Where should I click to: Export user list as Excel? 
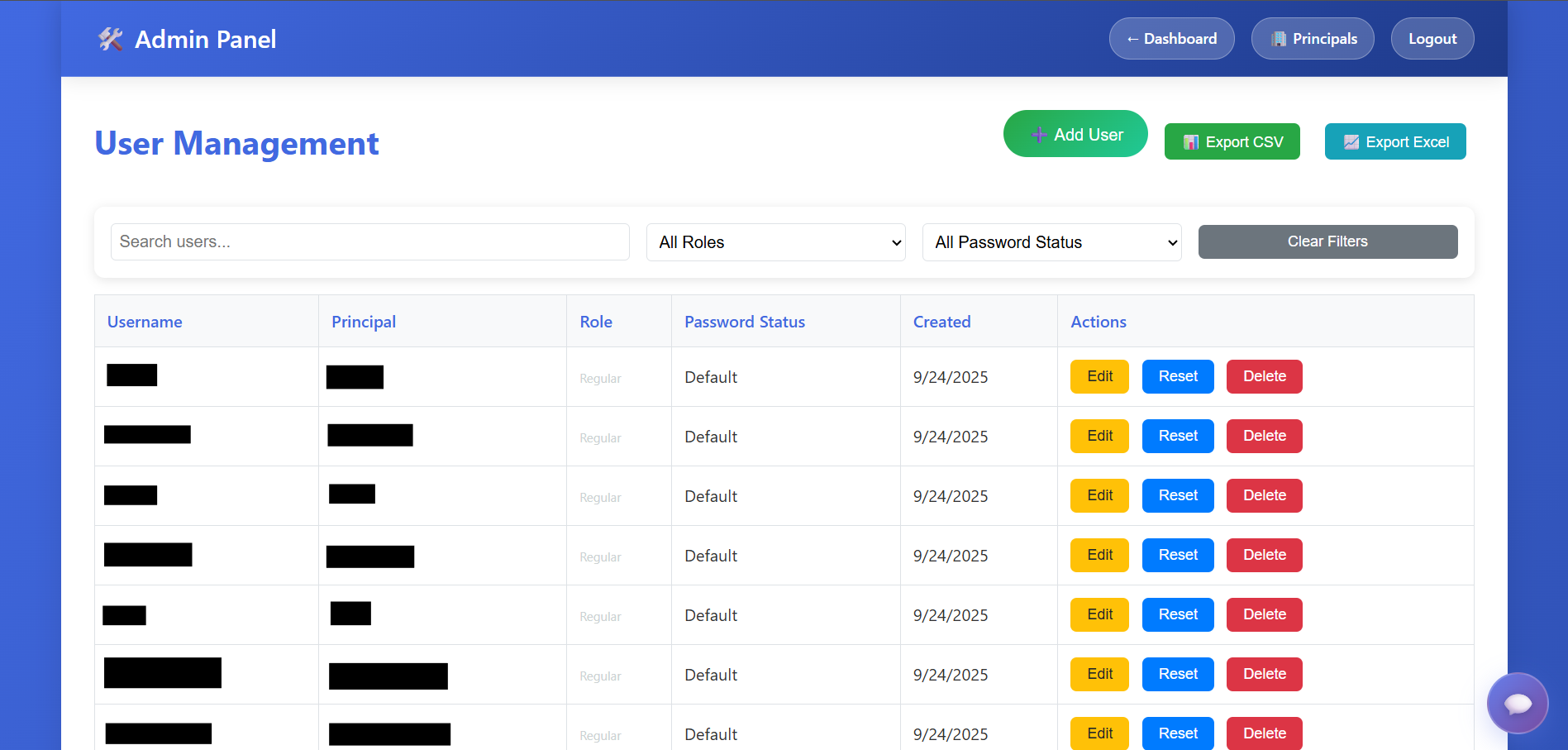[x=1394, y=141]
